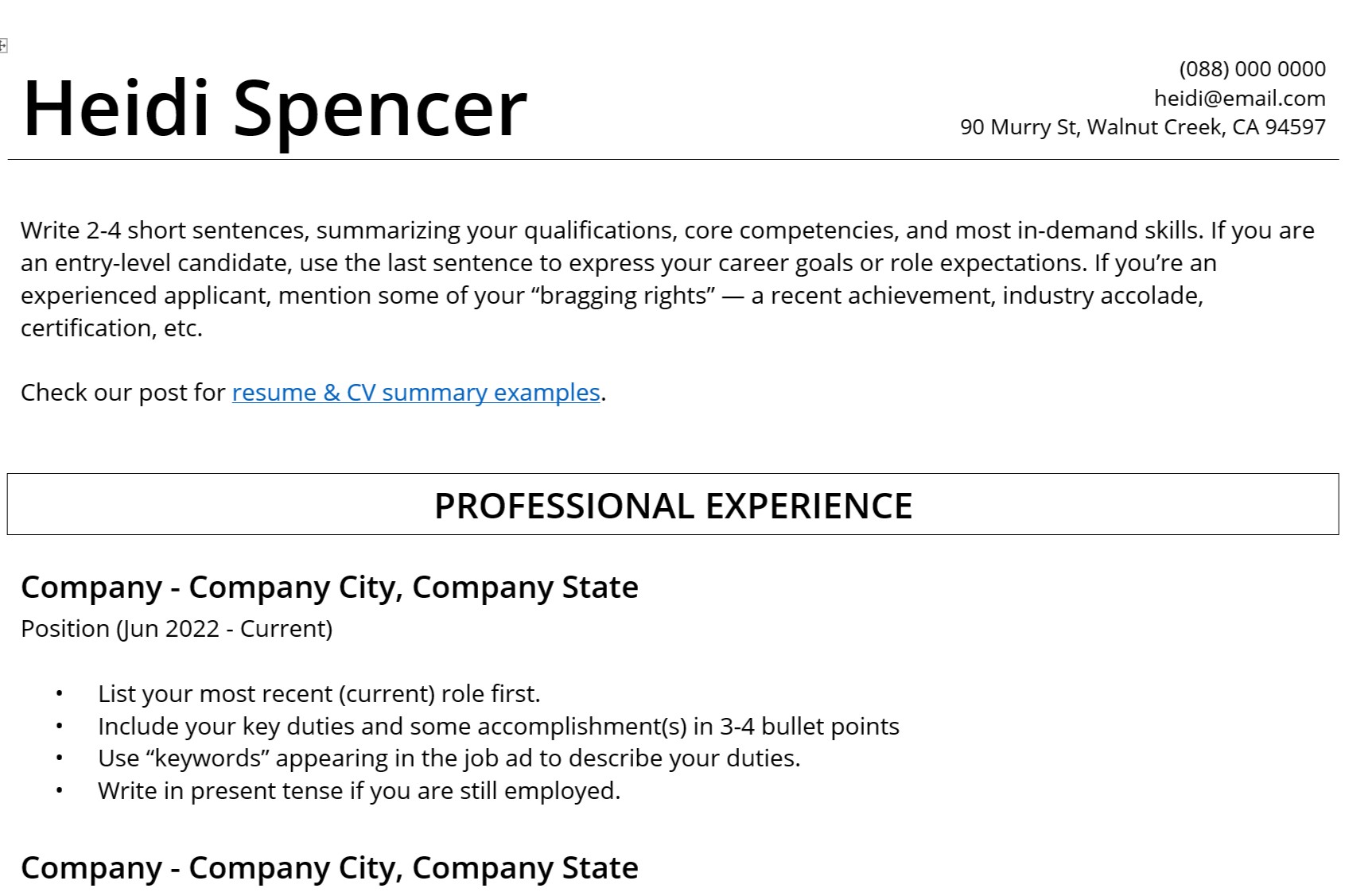
Task: Click the bullet 'Write in present tense' line
Action: [359, 791]
